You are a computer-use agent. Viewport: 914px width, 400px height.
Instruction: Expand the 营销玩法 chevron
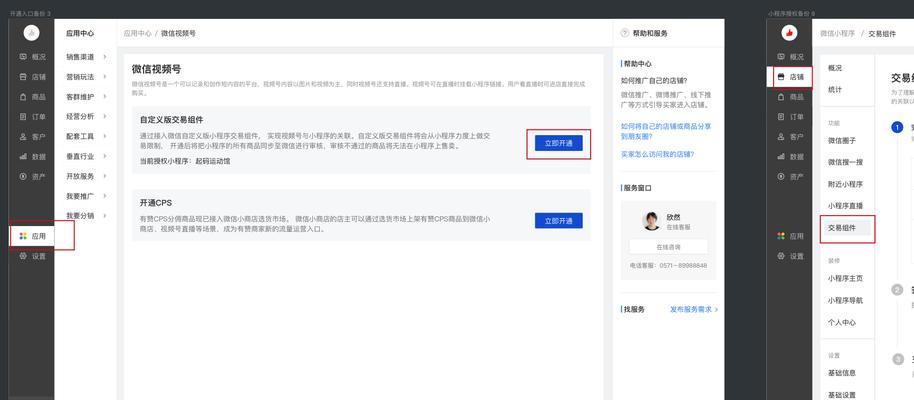coord(105,76)
